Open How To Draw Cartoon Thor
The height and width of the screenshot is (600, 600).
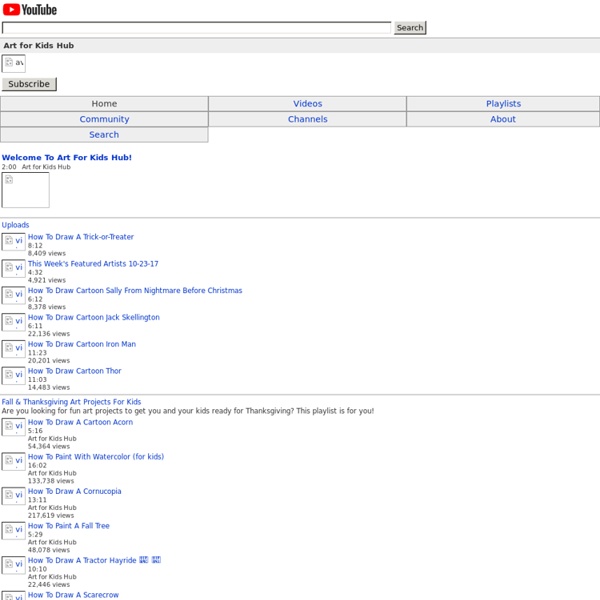[75, 370]
